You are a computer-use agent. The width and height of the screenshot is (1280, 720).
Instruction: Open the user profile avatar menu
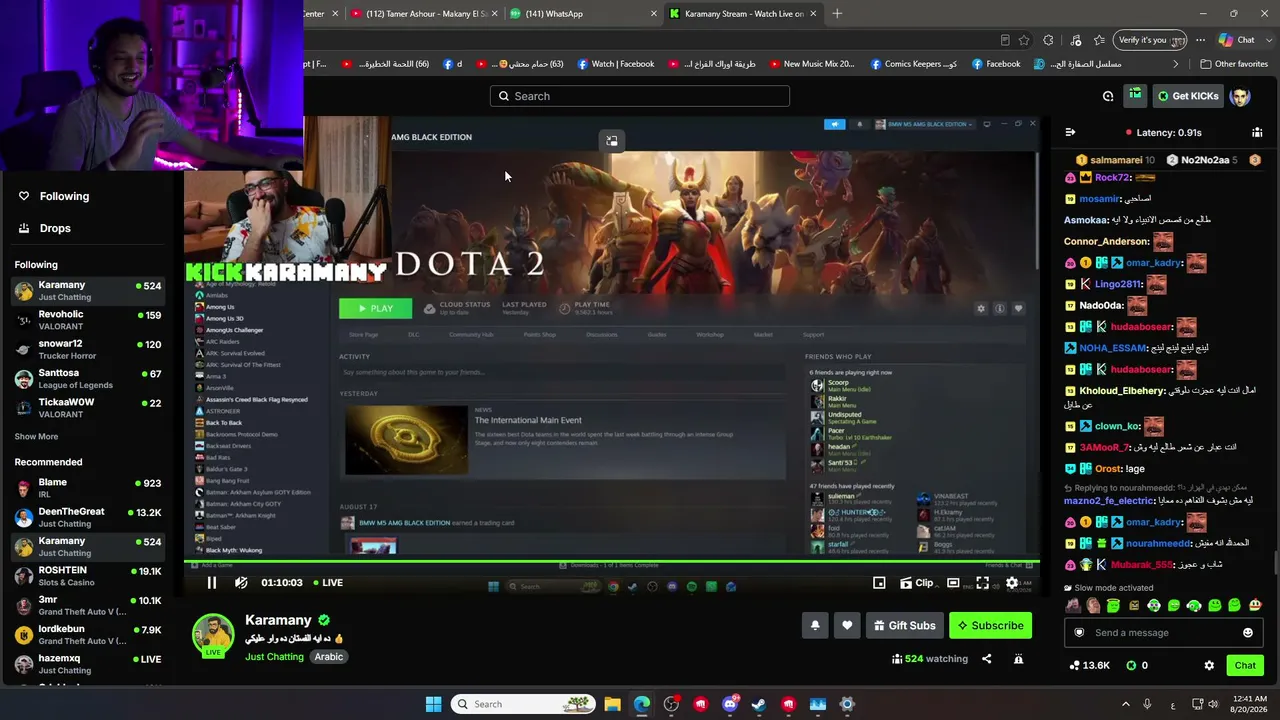pyautogui.click(x=1240, y=96)
